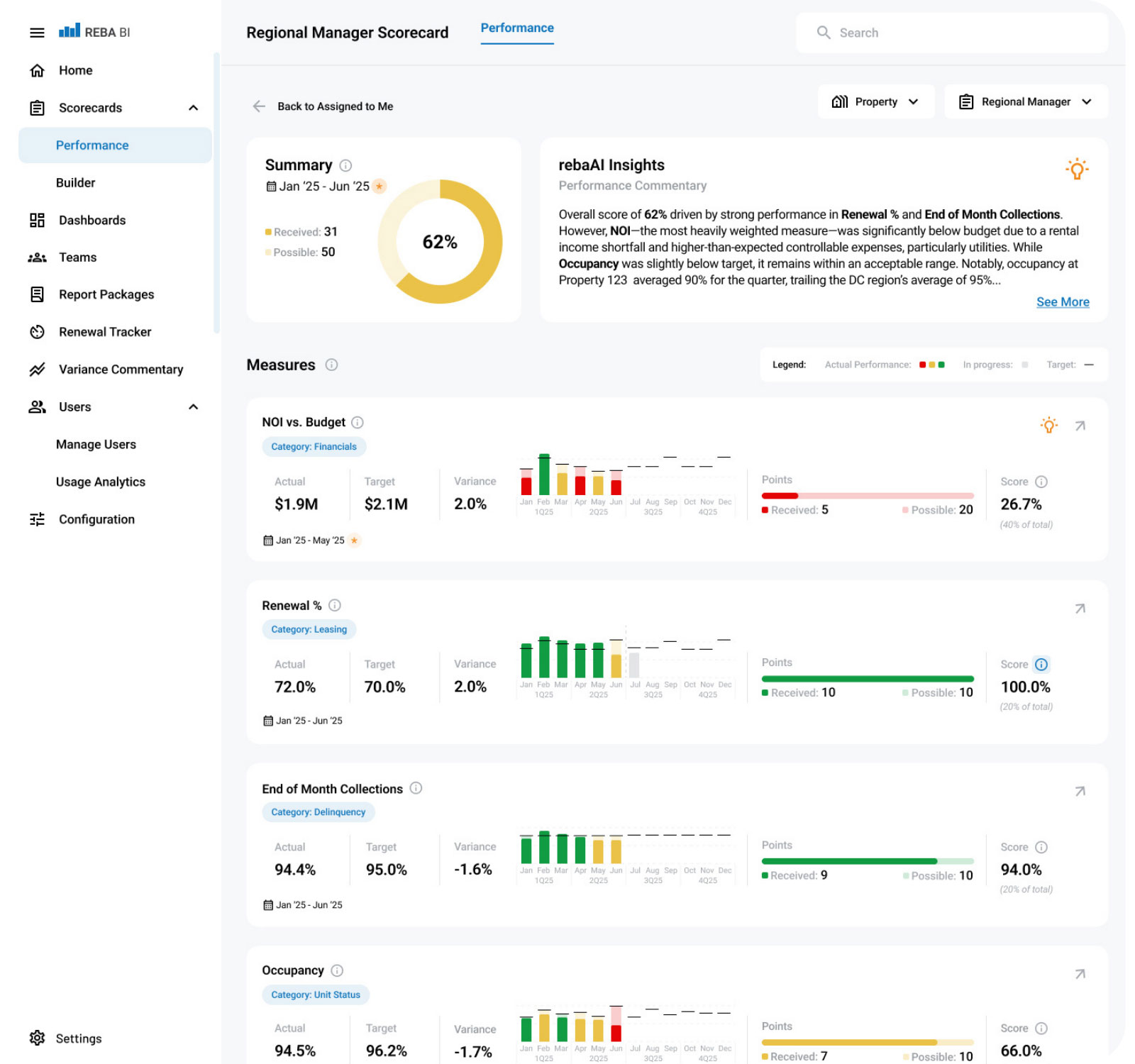The width and height of the screenshot is (1135, 1064).
Task: Click the Renewal Tracker clock icon
Action: click(x=37, y=332)
